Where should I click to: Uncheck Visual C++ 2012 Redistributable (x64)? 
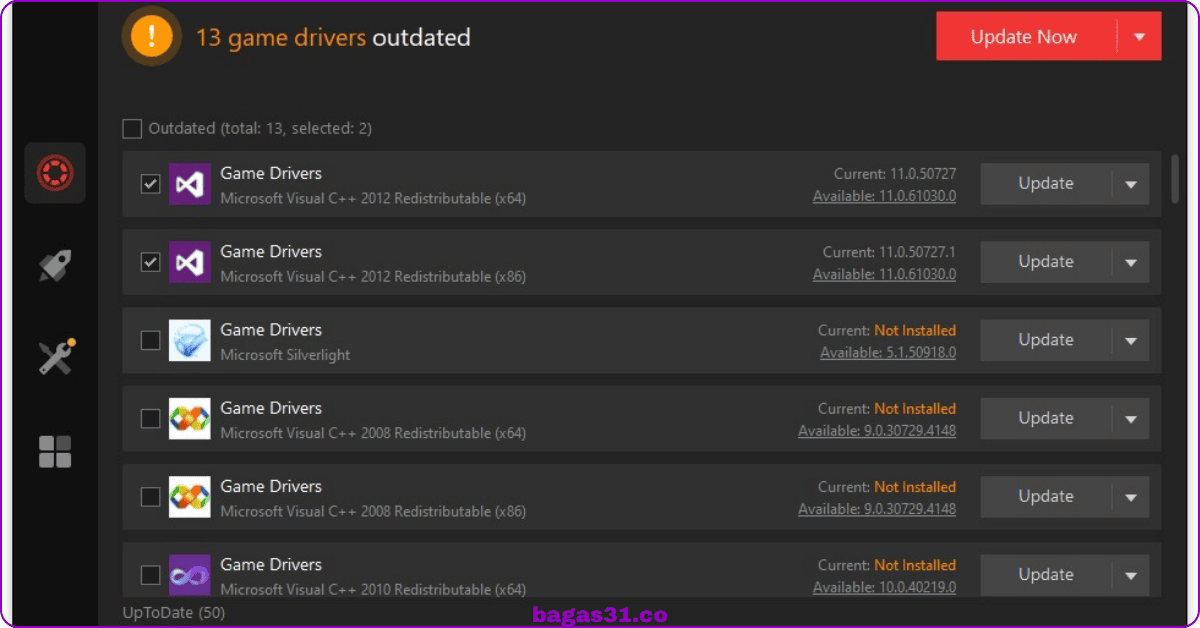[150, 184]
